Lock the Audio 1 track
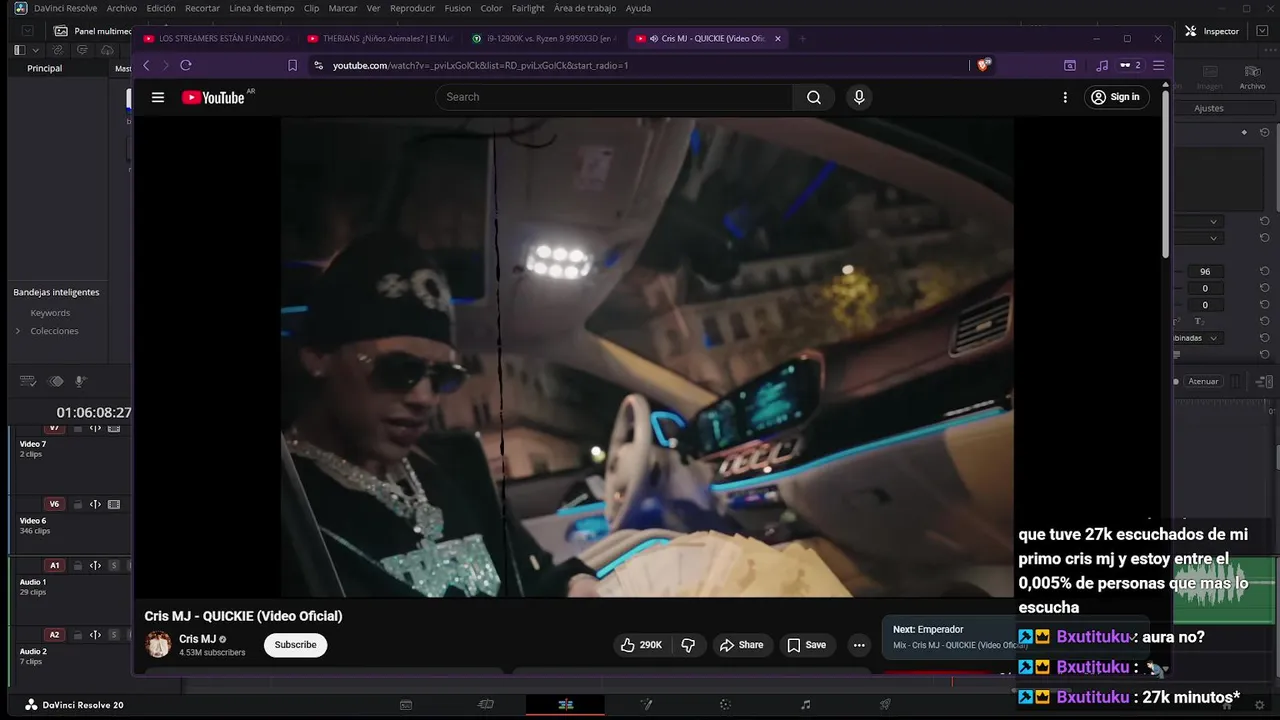Viewport: 1280px width, 720px height. 77,565
